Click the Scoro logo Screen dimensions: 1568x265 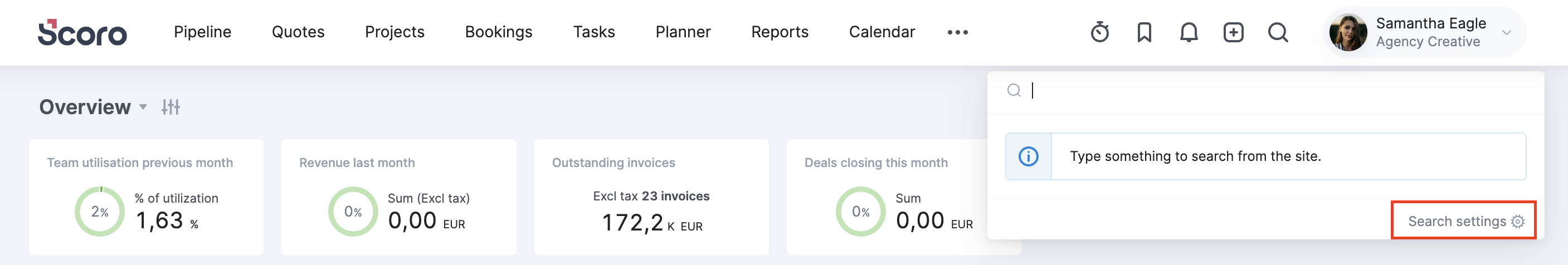(x=82, y=32)
